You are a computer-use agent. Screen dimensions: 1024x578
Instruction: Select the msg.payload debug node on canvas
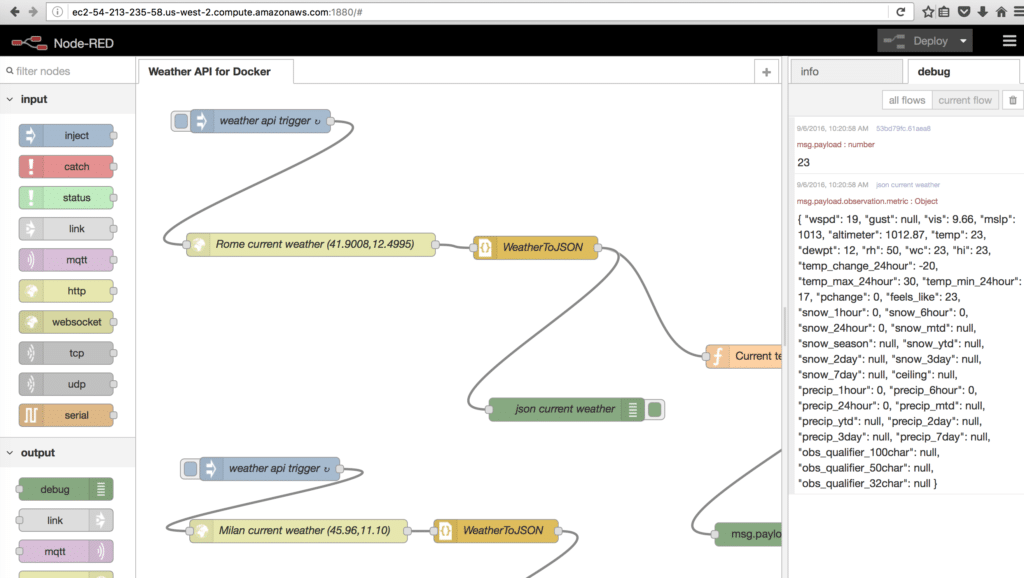(748, 534)
